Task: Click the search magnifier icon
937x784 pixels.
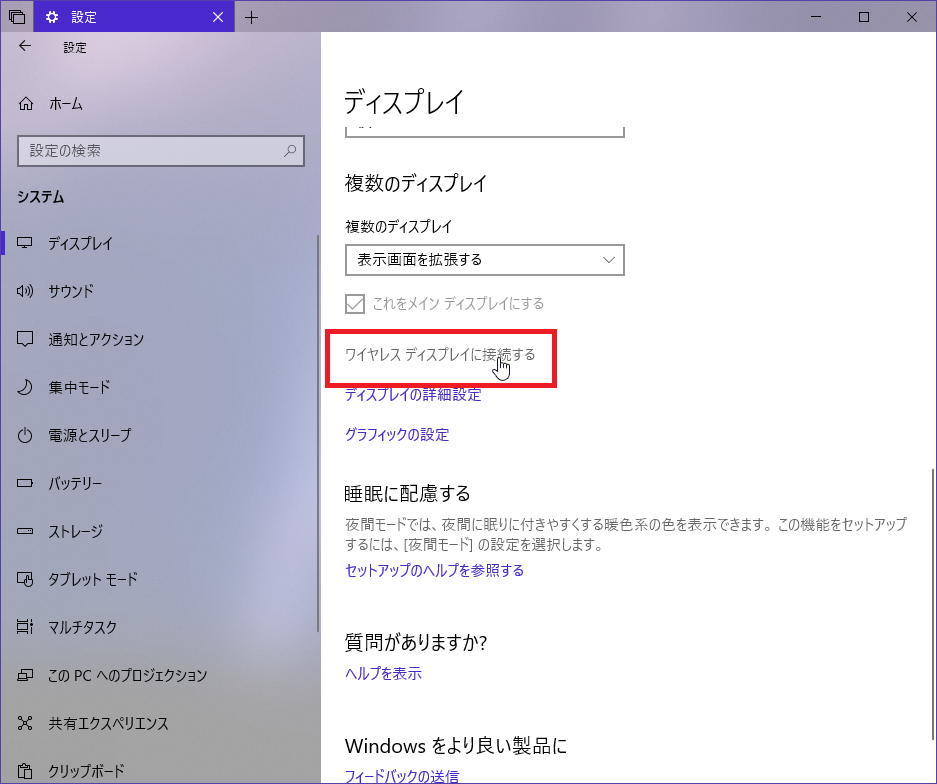Action: tap(290, 151)
